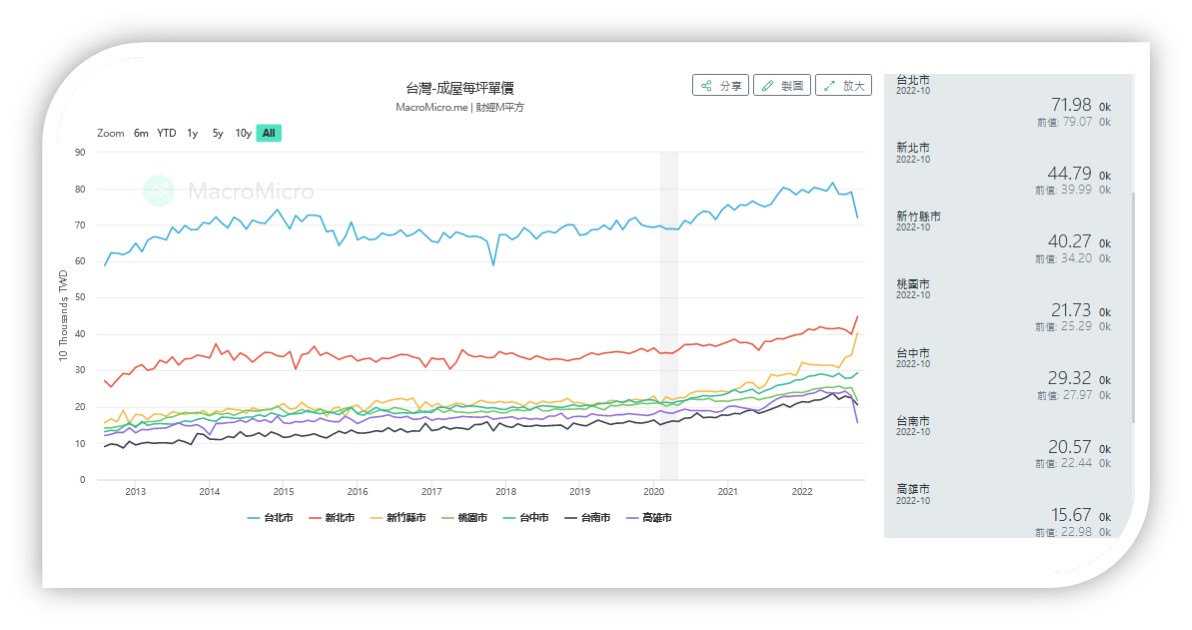This screenshot has width=1192, height=630.
Task: Open the 製圖 chart-making tool
Action: [781, 86]
